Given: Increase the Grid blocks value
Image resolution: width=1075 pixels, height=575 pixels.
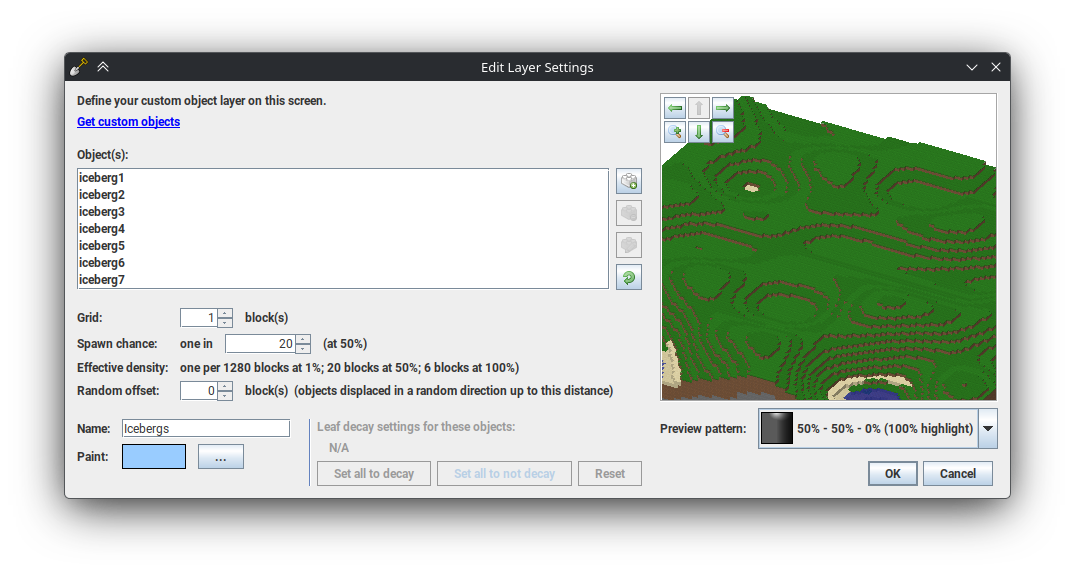Looking at the screenshot, I should tap(225, 313).
